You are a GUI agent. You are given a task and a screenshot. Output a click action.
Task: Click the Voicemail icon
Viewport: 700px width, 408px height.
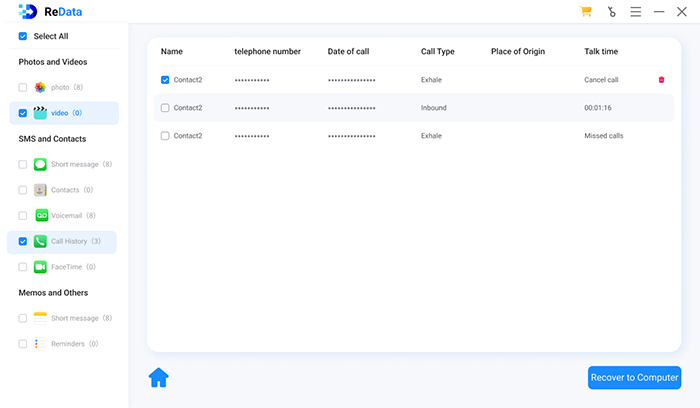[41, 215]
